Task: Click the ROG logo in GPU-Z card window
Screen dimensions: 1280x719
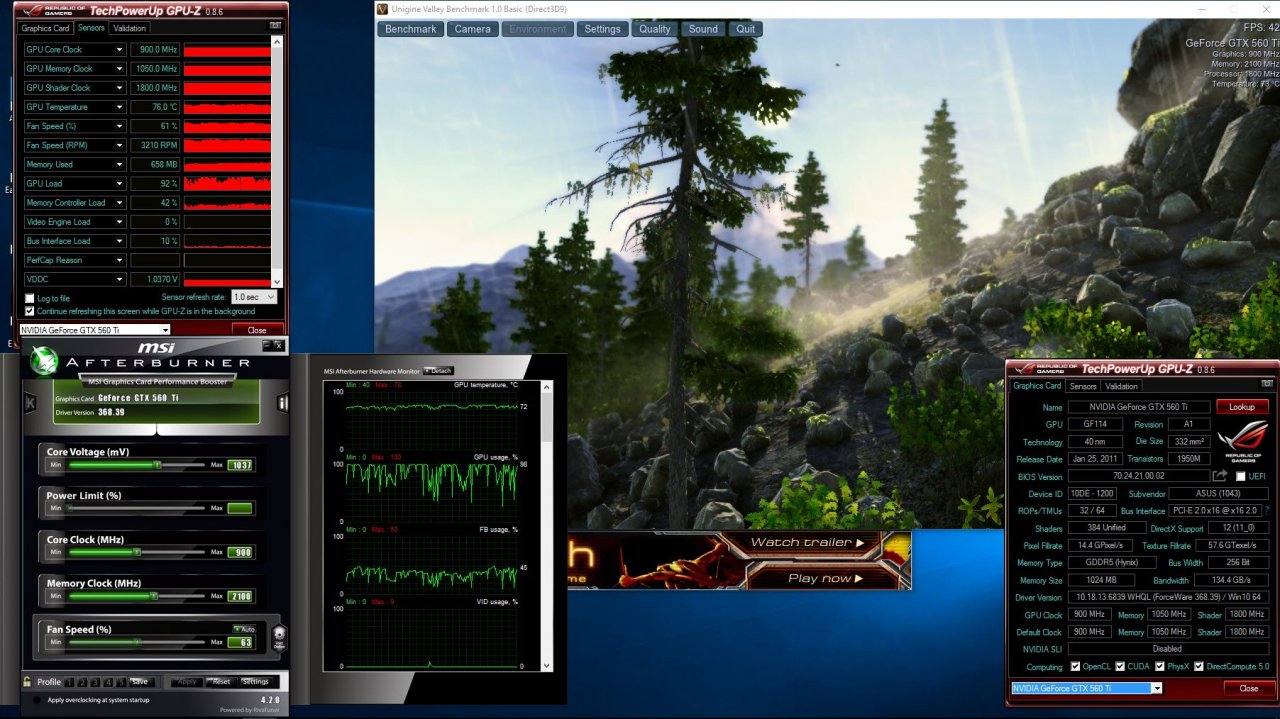Action: [x=1244, y=442]
